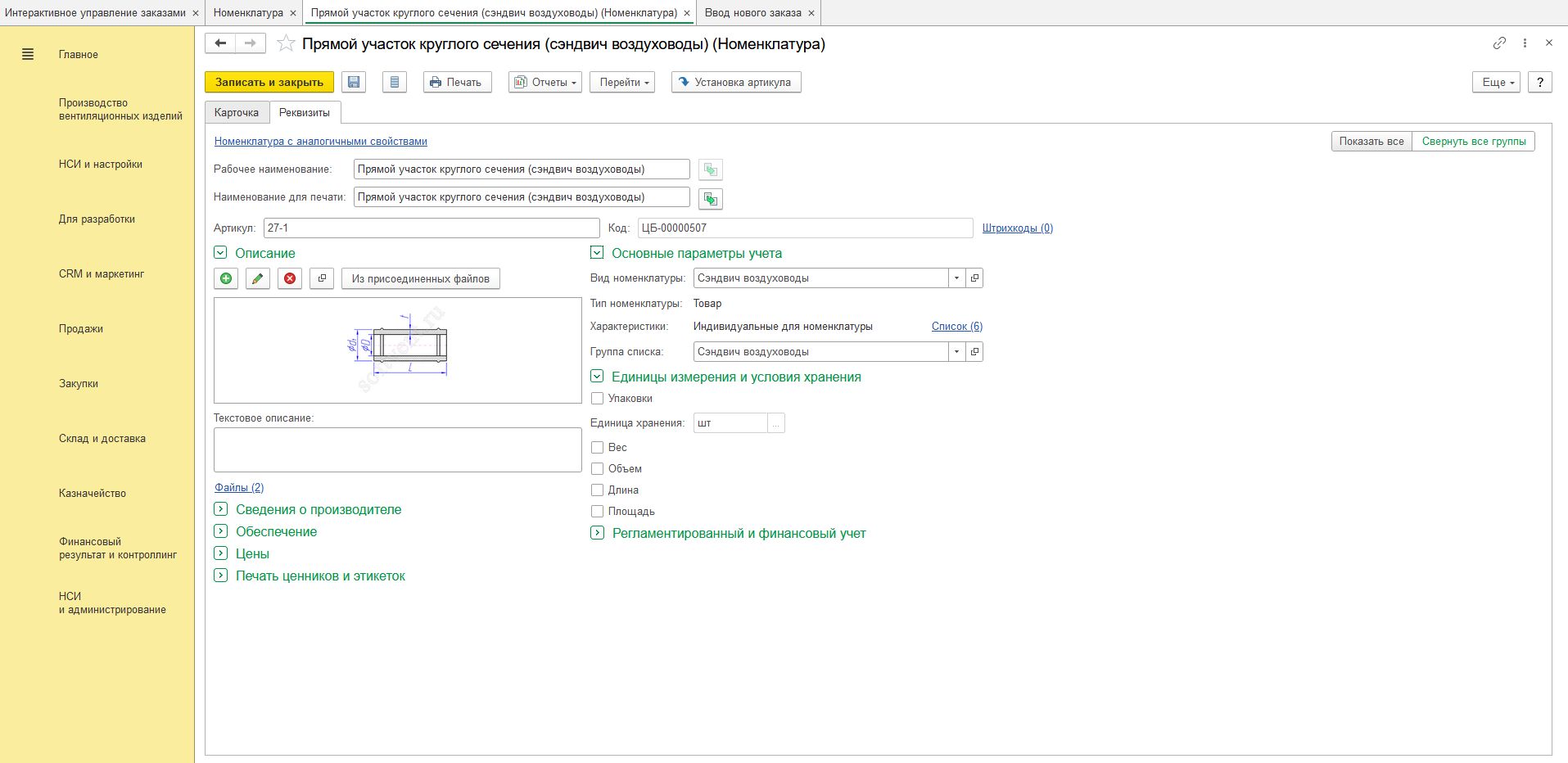Open the Отчеты dropdown menu

[545, 82]
